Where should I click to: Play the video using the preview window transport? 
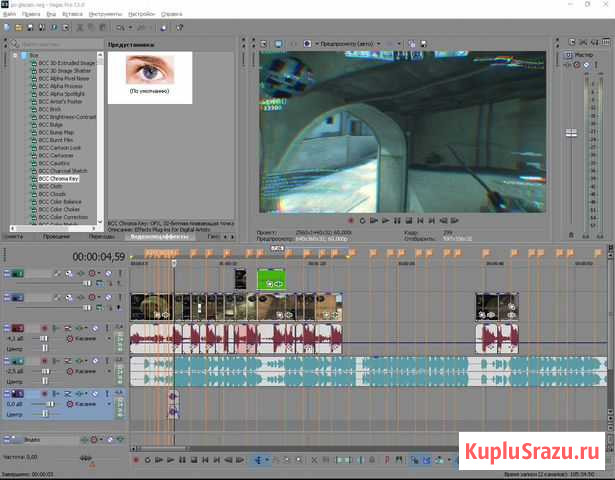(386, 221)
